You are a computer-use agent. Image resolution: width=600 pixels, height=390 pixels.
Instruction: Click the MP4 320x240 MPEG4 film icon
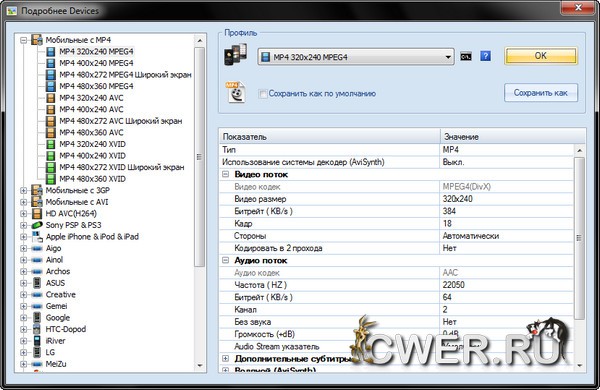(x=51, y=52)
